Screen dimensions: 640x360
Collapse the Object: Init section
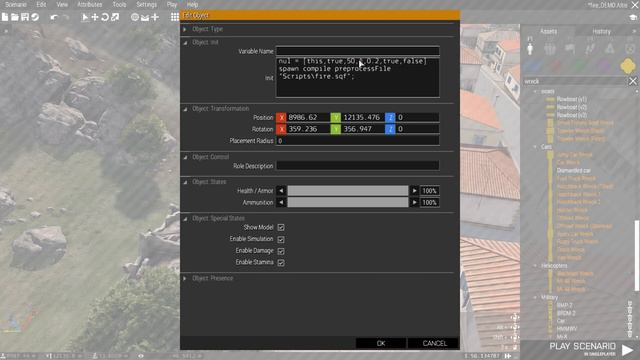[185, 42]
